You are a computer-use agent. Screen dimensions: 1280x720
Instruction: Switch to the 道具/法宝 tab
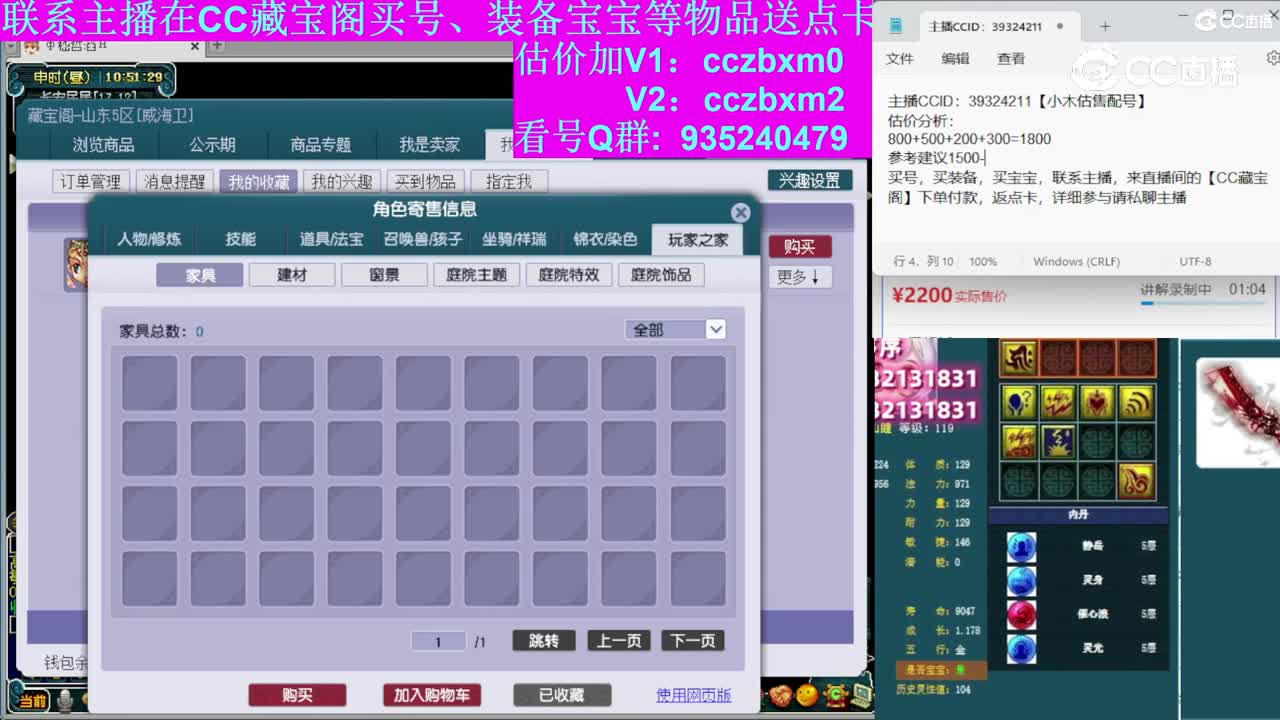point(331,239)
